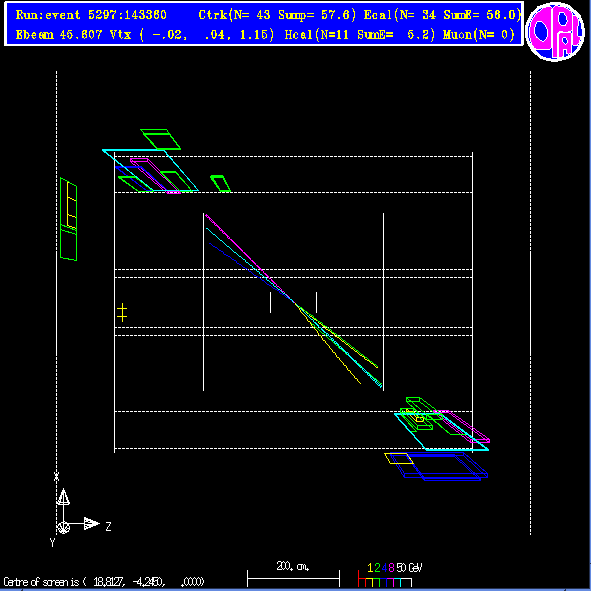591x591 pixels.
Task: Click the Muon(N= 0) readout
Action: pos(479,35)
